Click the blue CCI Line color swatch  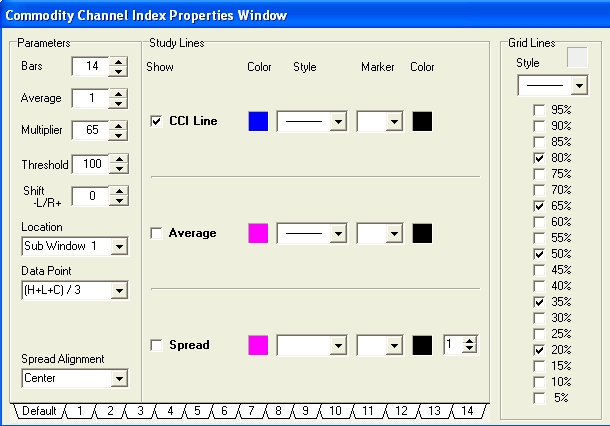tap(258, 121)
